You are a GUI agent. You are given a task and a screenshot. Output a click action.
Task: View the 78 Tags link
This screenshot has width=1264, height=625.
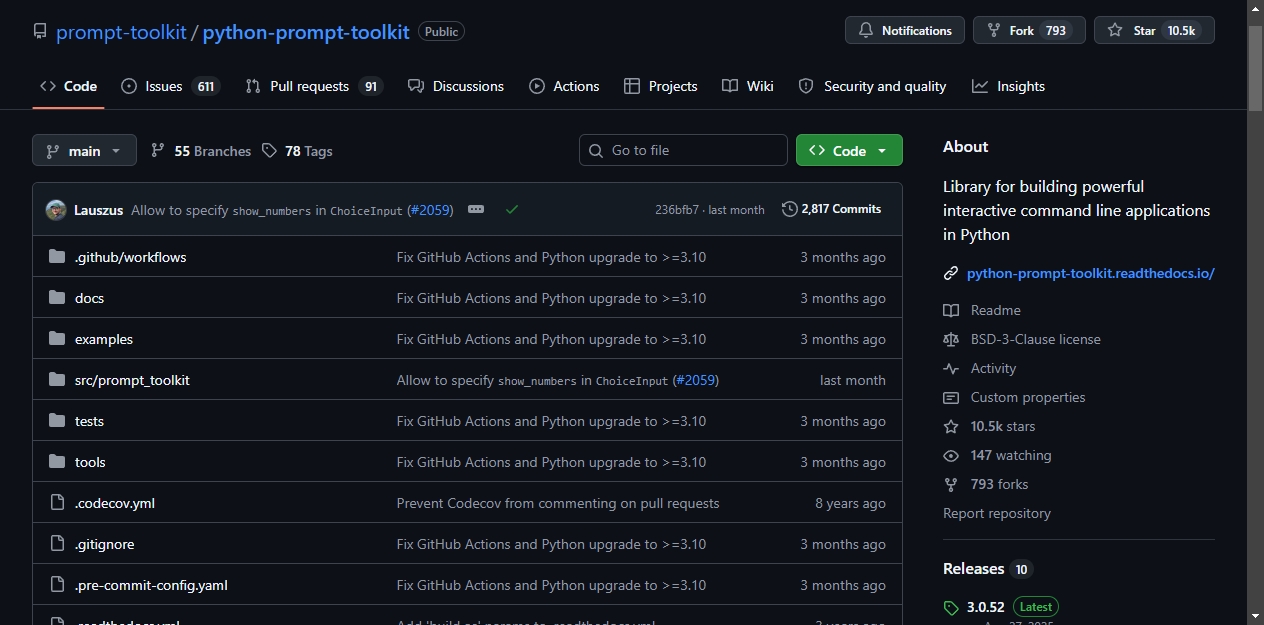tap(297, 151)
